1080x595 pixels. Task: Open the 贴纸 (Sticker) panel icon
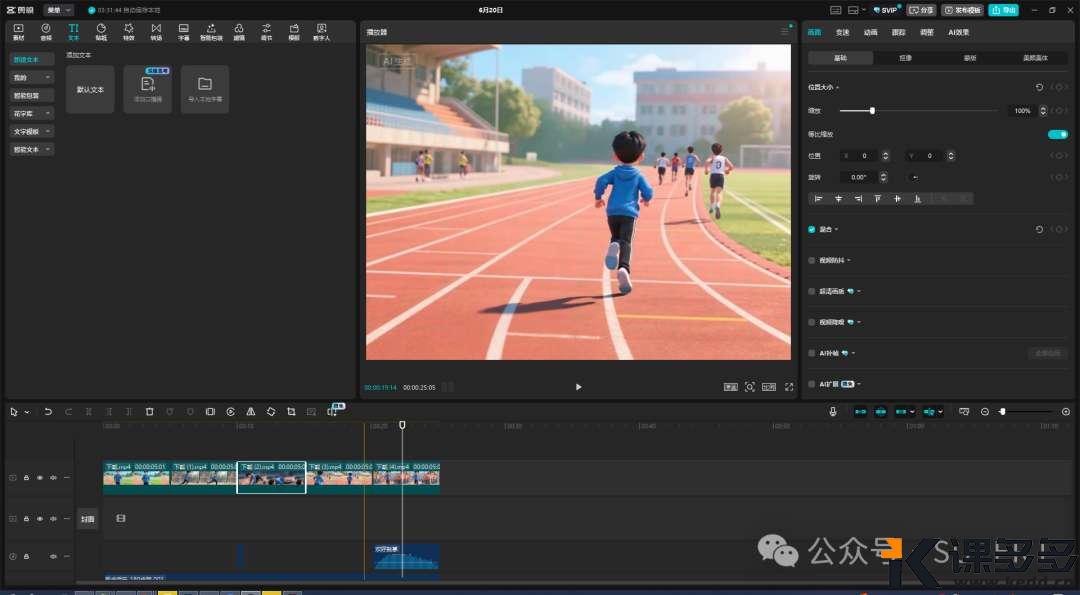101,31
